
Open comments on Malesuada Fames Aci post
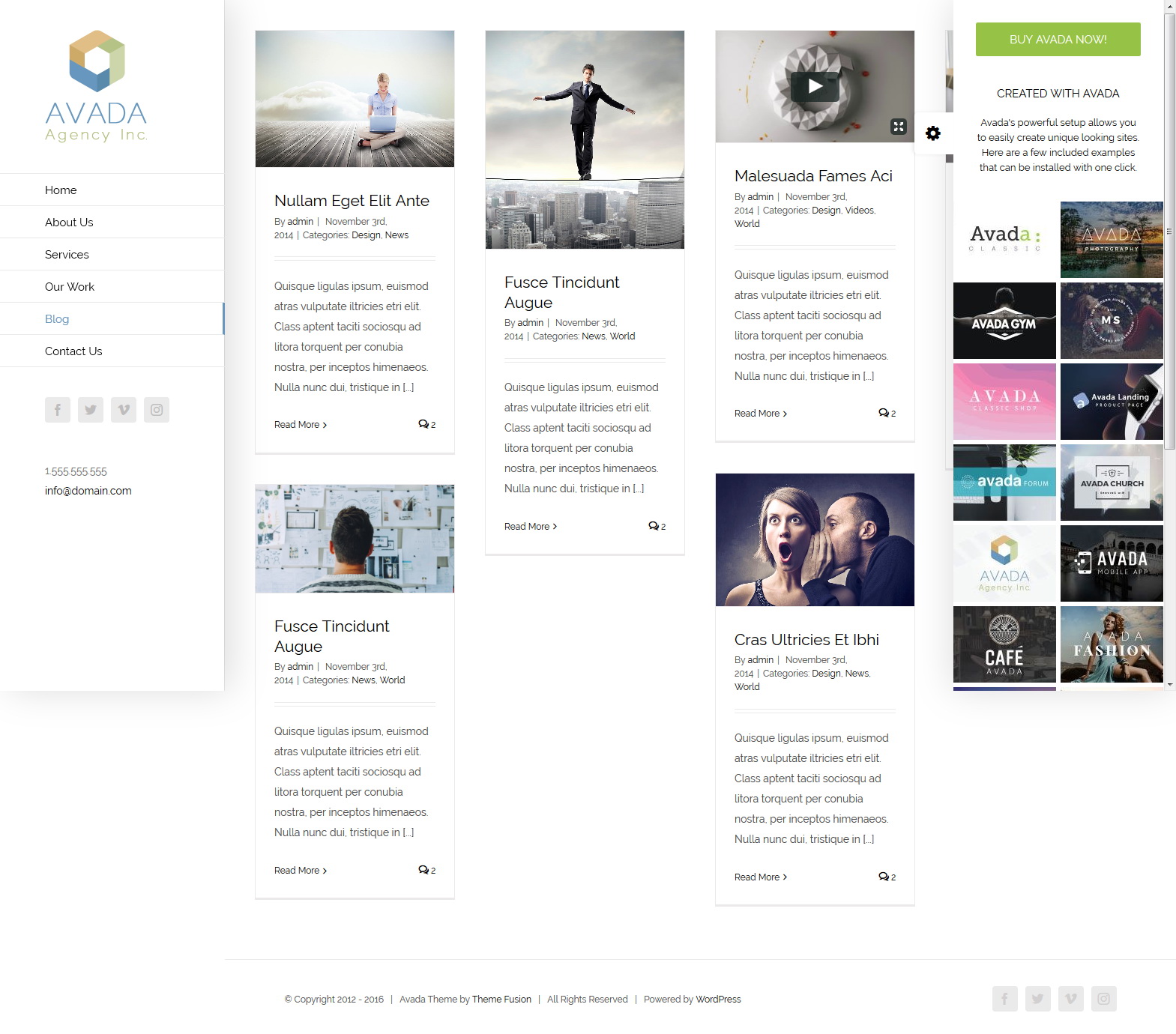887,413
